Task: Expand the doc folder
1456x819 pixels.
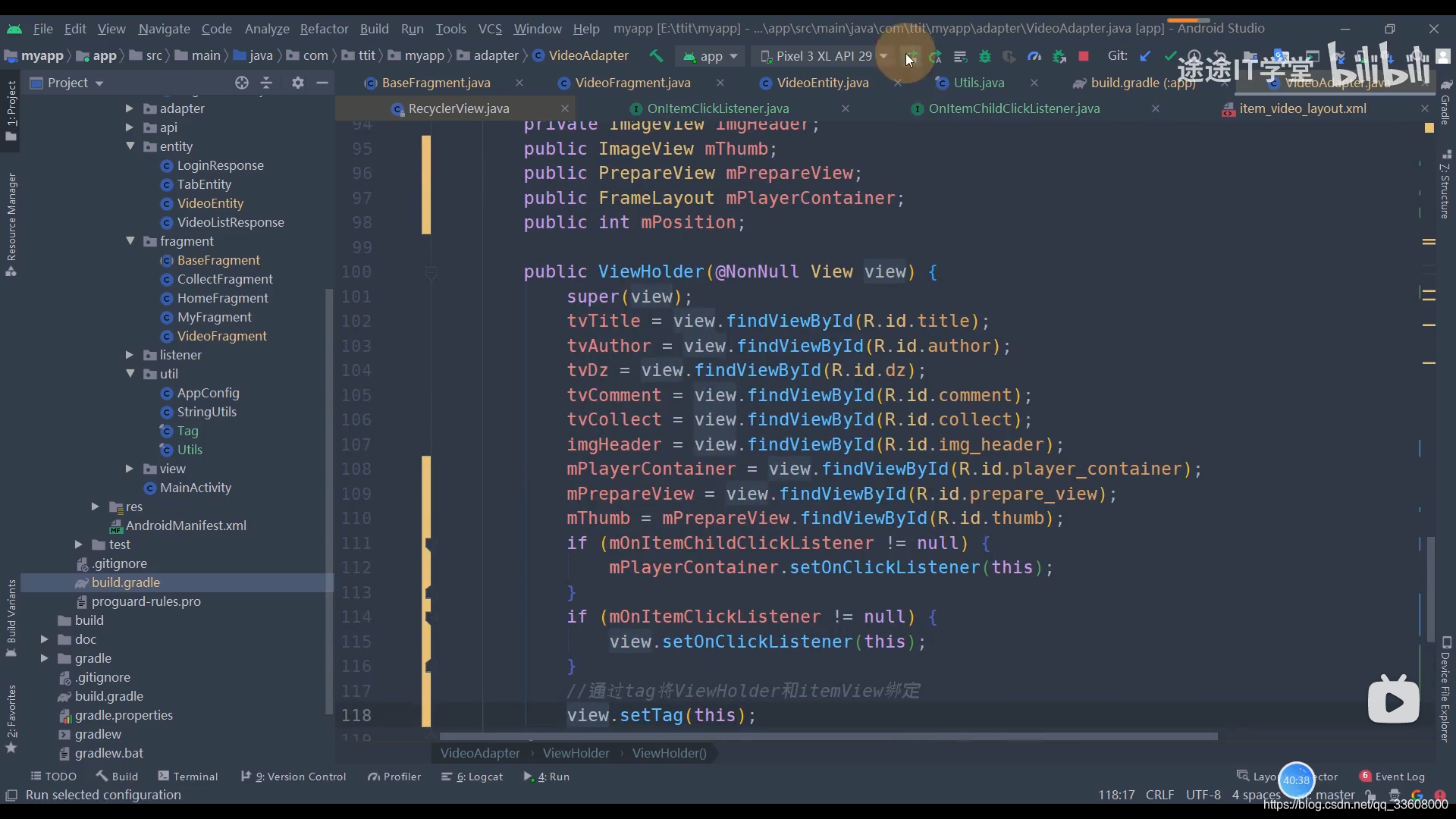Action: click(45, 639)
